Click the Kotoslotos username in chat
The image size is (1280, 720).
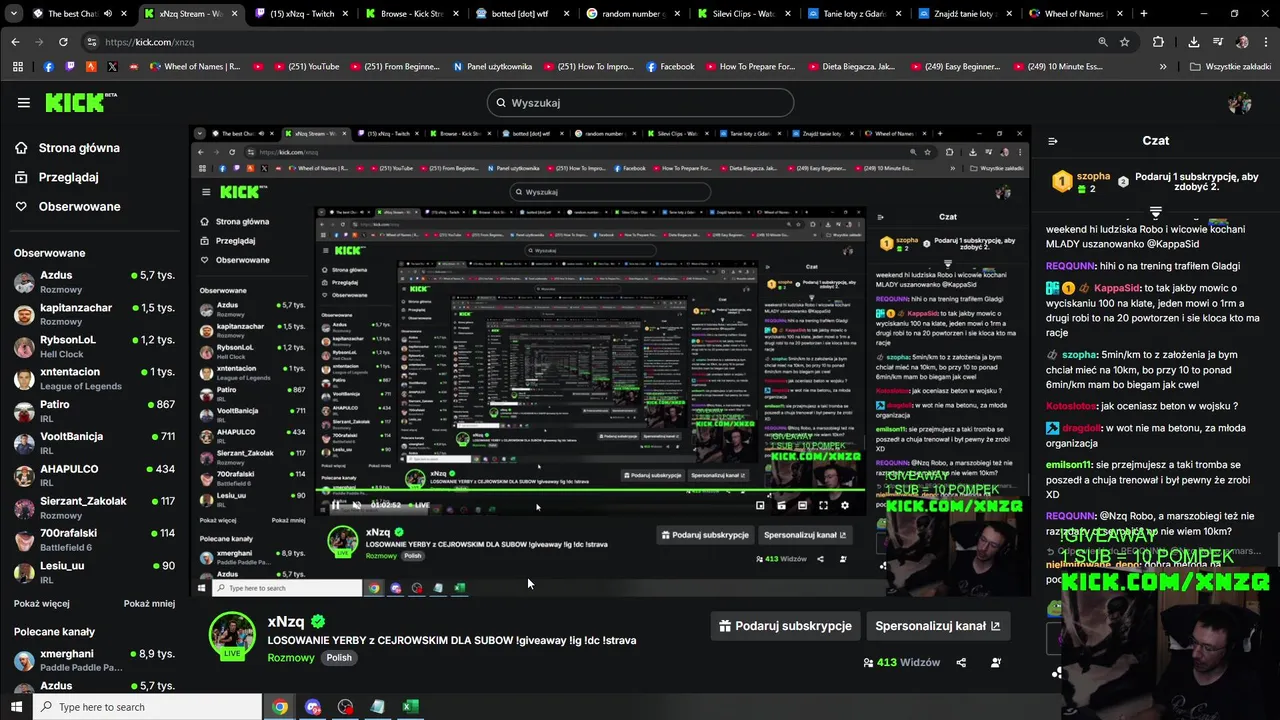[x=1071, y=406]
